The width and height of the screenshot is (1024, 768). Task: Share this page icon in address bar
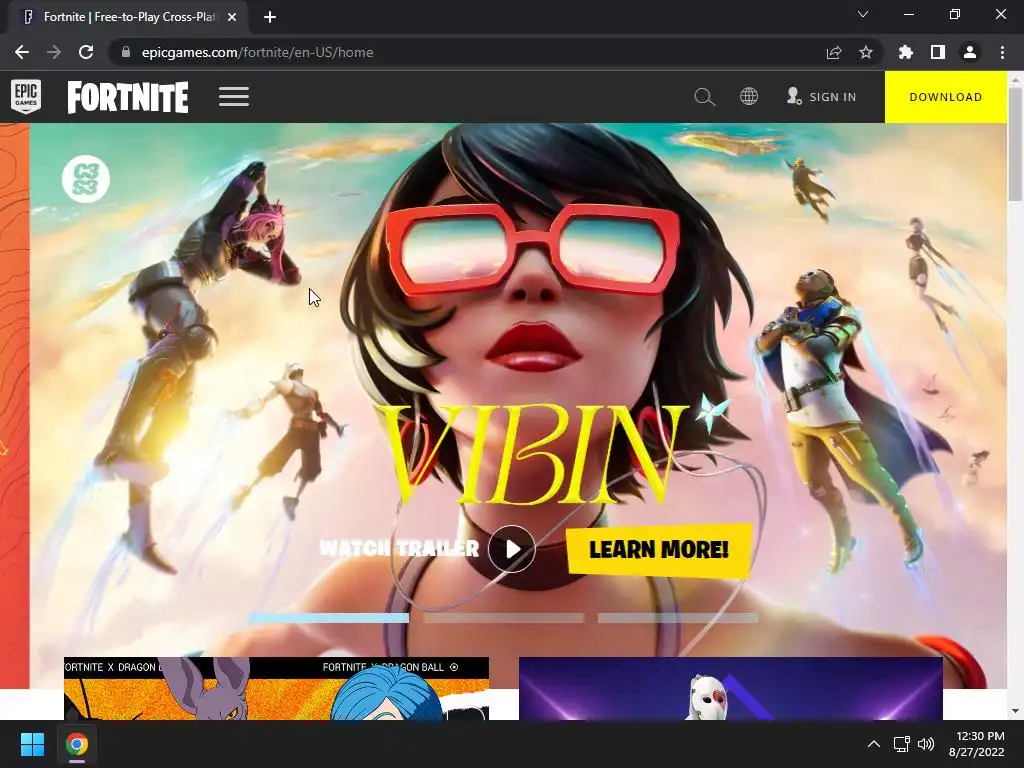click(x=834, y=52)
